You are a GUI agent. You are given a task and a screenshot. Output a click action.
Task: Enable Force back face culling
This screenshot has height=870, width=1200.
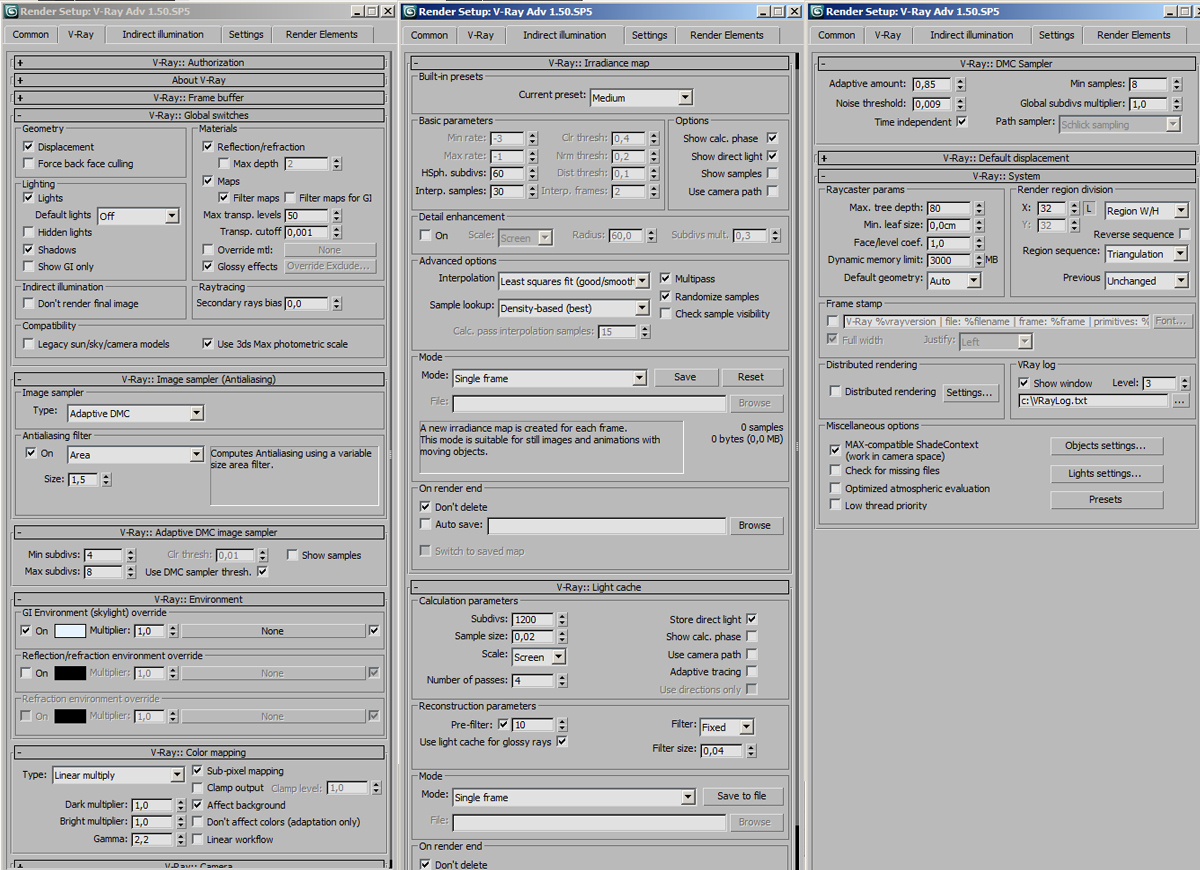(28, 164)
